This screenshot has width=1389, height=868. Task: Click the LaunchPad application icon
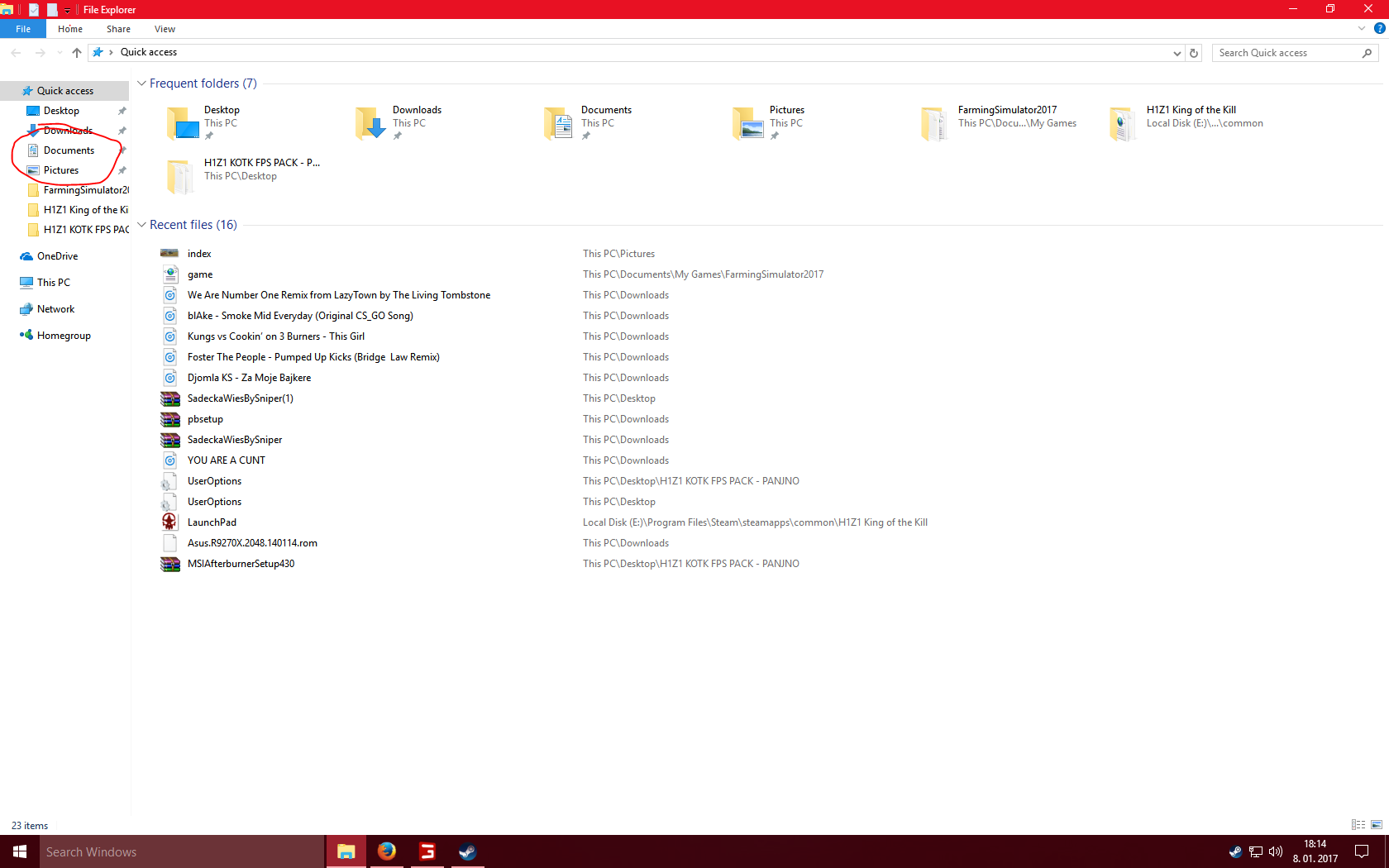tap(169, 522)
